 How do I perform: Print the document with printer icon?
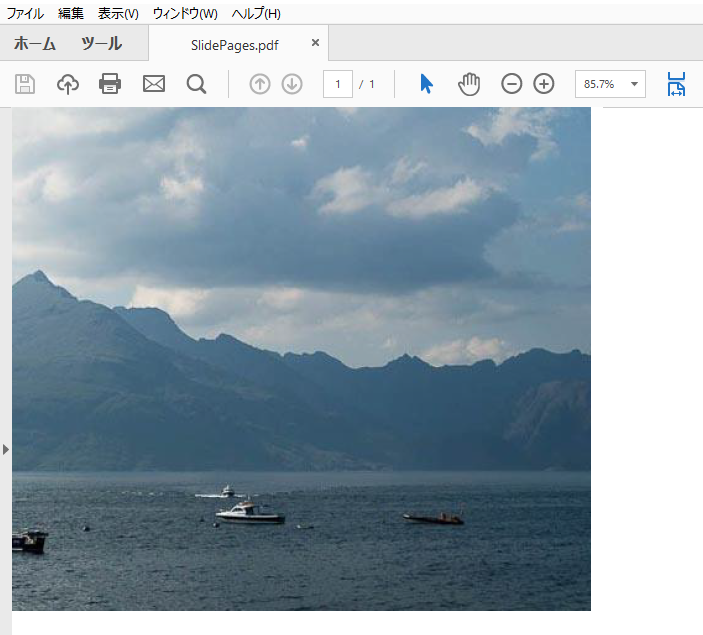[110, 84]
